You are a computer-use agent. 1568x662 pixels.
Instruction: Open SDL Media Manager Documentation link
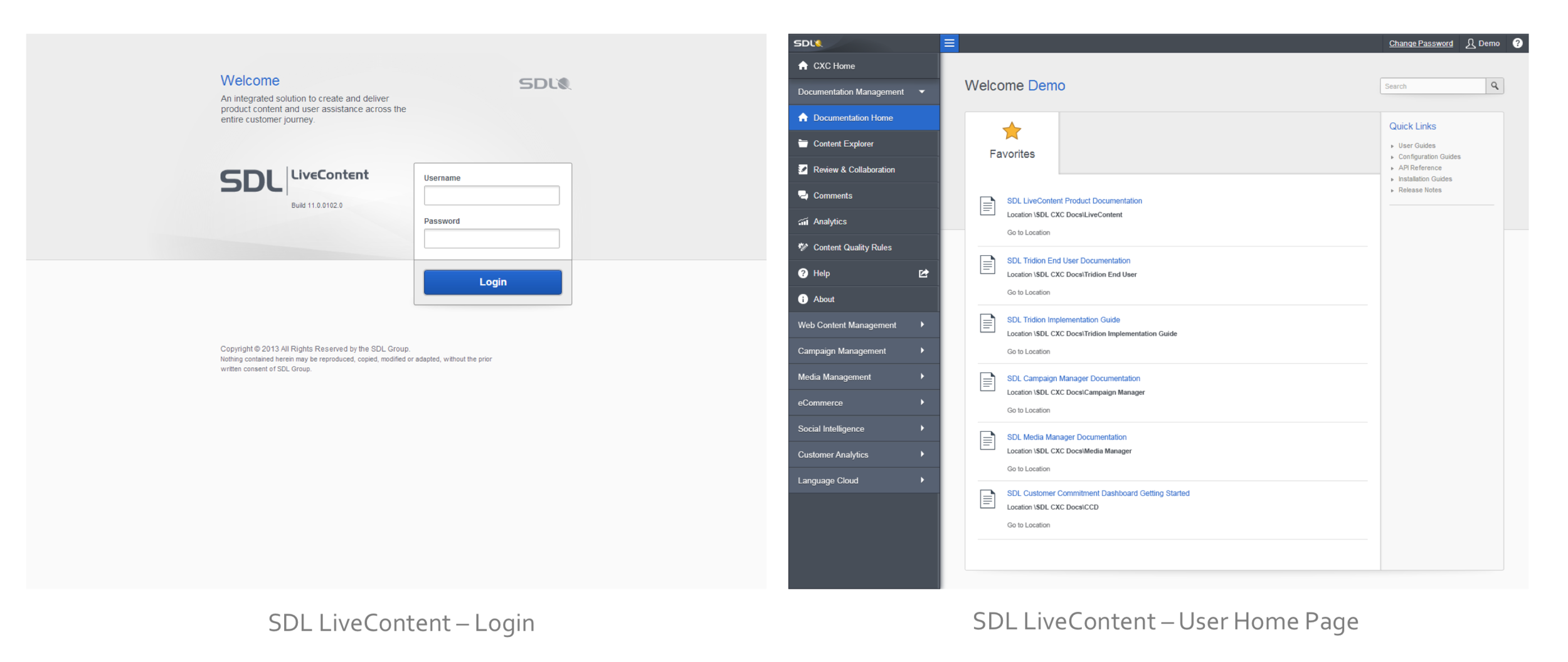1066,437
